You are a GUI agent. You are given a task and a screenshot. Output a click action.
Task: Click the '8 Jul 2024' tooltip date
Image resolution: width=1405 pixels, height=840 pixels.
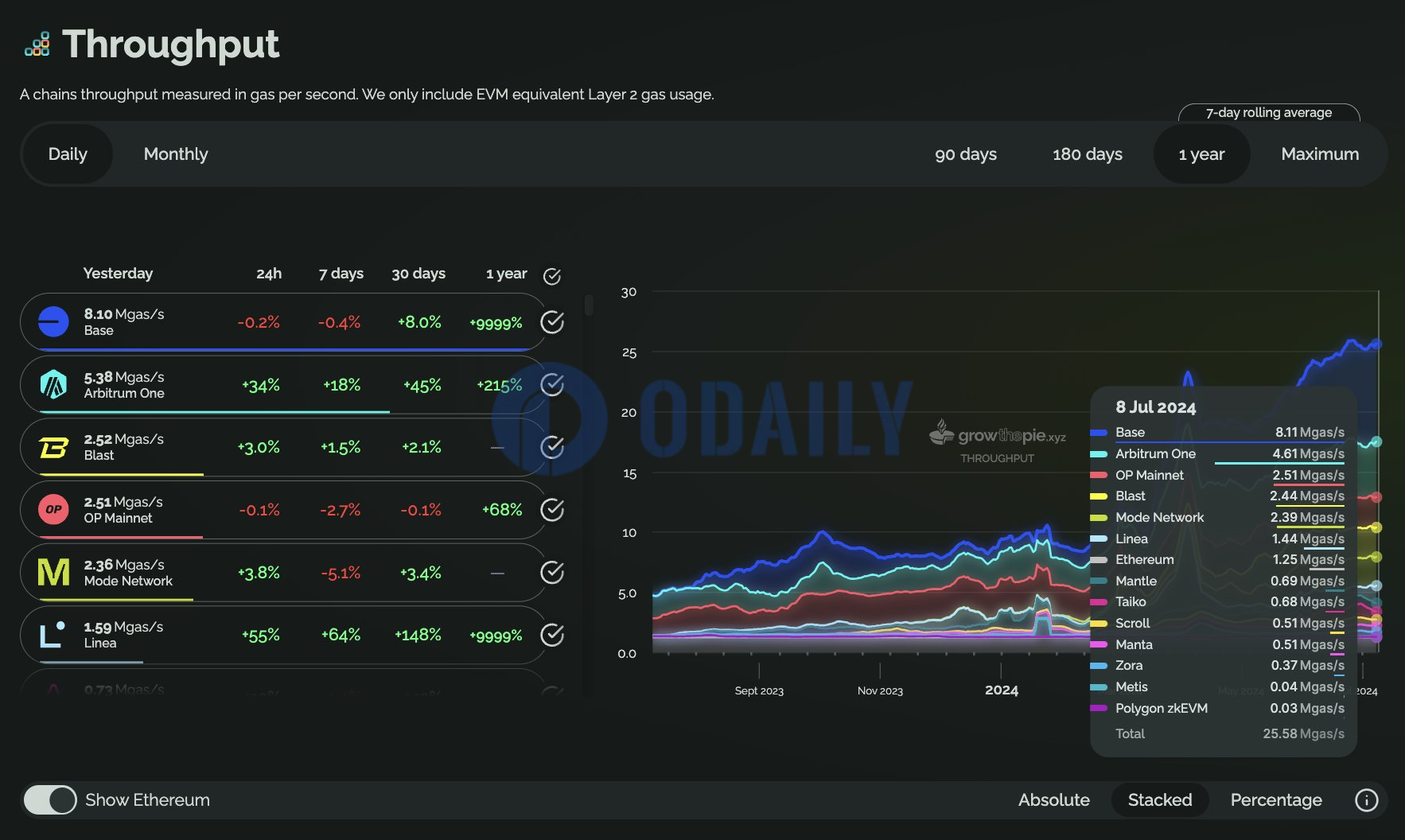[x=1155, y=407]
